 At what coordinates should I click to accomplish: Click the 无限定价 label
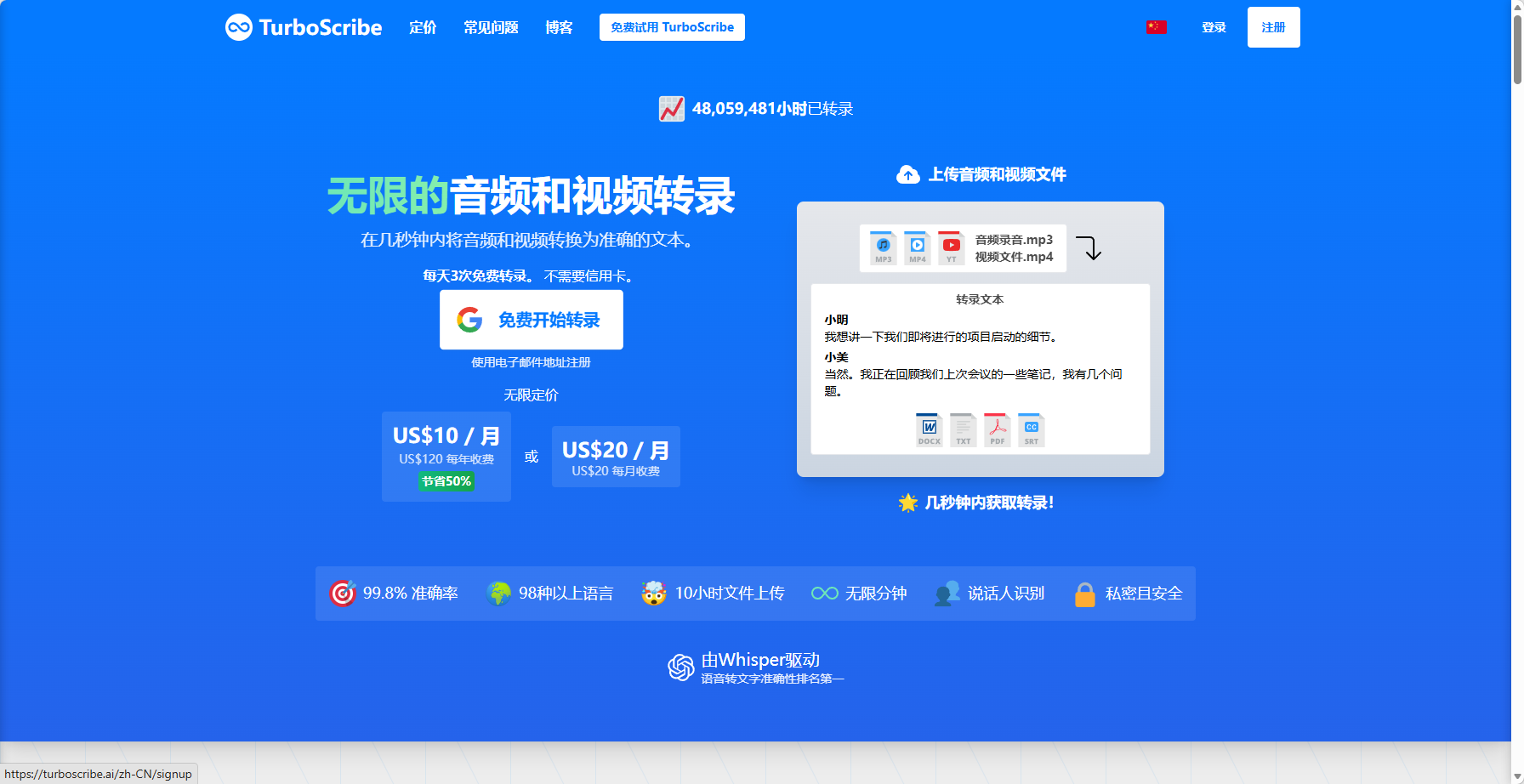click(531, 395)
